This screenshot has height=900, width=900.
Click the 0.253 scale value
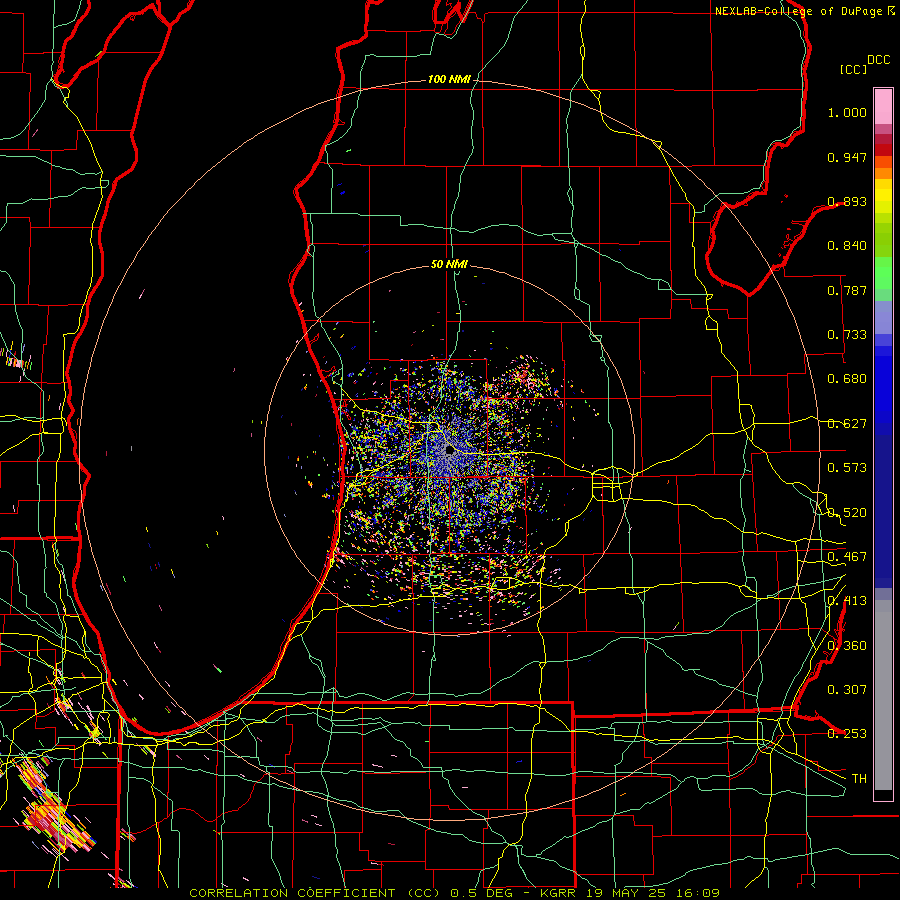[x=847, y=734]
